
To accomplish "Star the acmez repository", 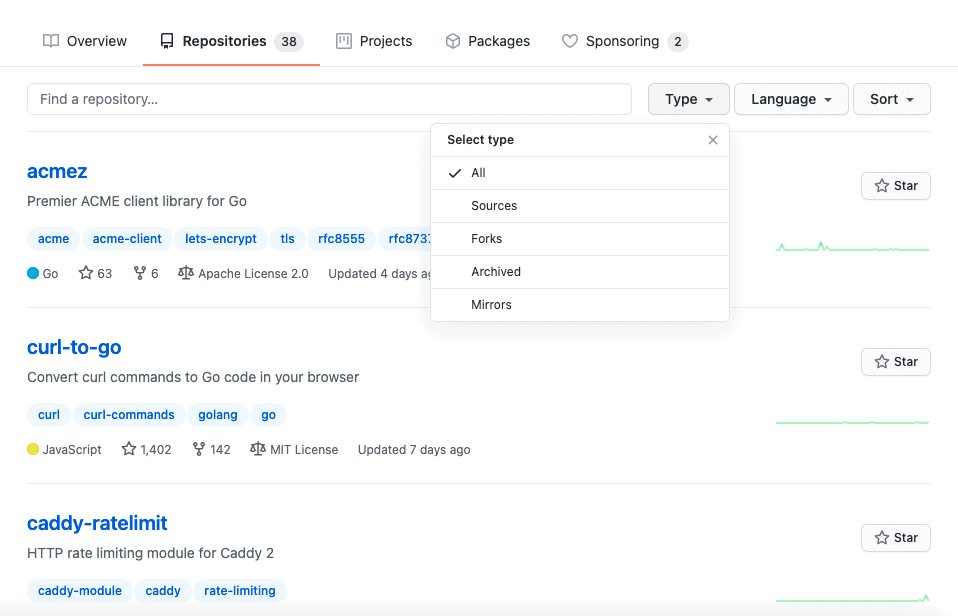I will (x=895, y=186).
